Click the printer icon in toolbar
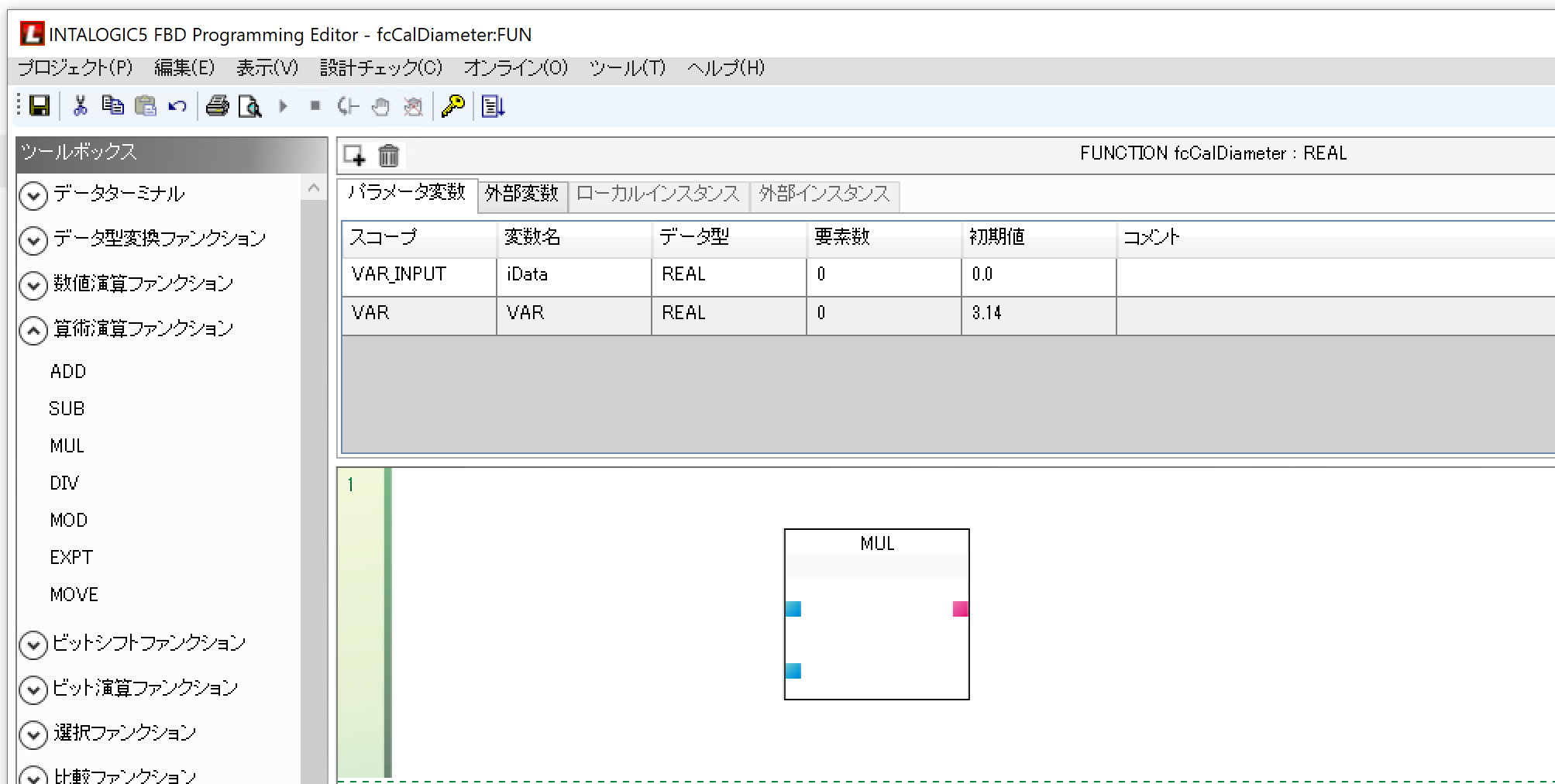 tap(217, 106)
